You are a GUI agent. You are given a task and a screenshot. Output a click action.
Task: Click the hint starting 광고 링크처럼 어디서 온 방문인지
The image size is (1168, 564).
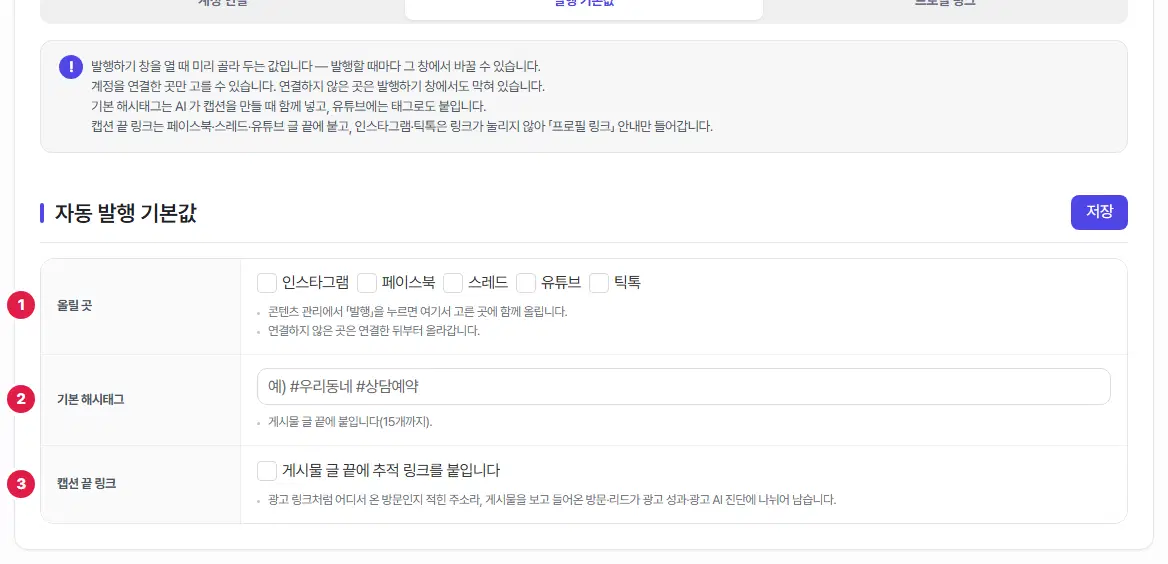click(x=552, y=499)
